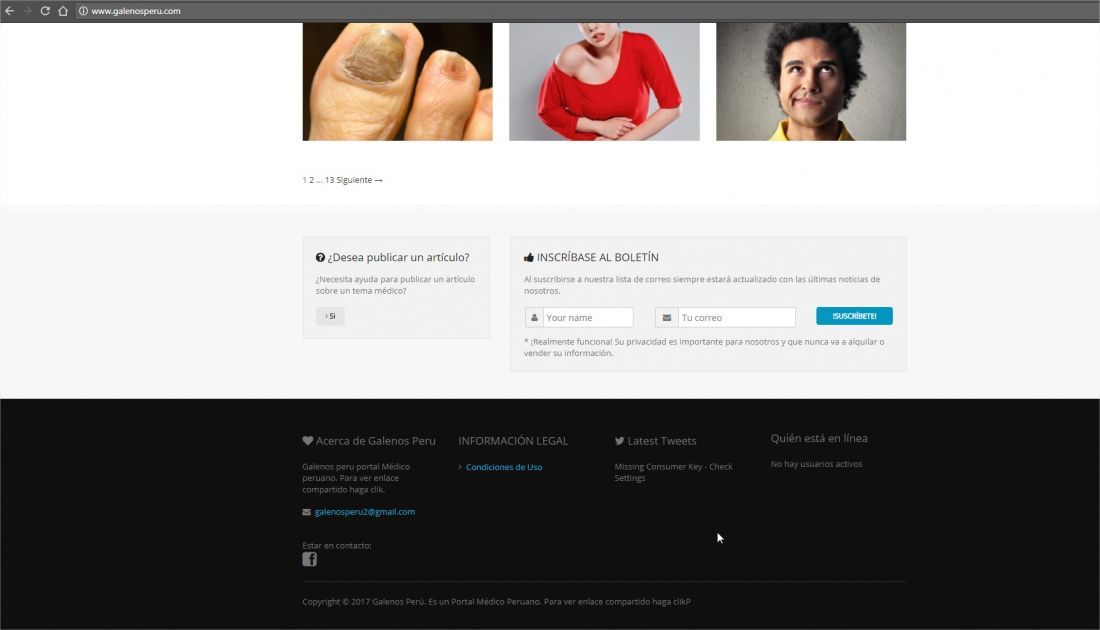Click the question mark icon by ¿Desea publicar
The image size is (1100, 630).
coord(320,257)
